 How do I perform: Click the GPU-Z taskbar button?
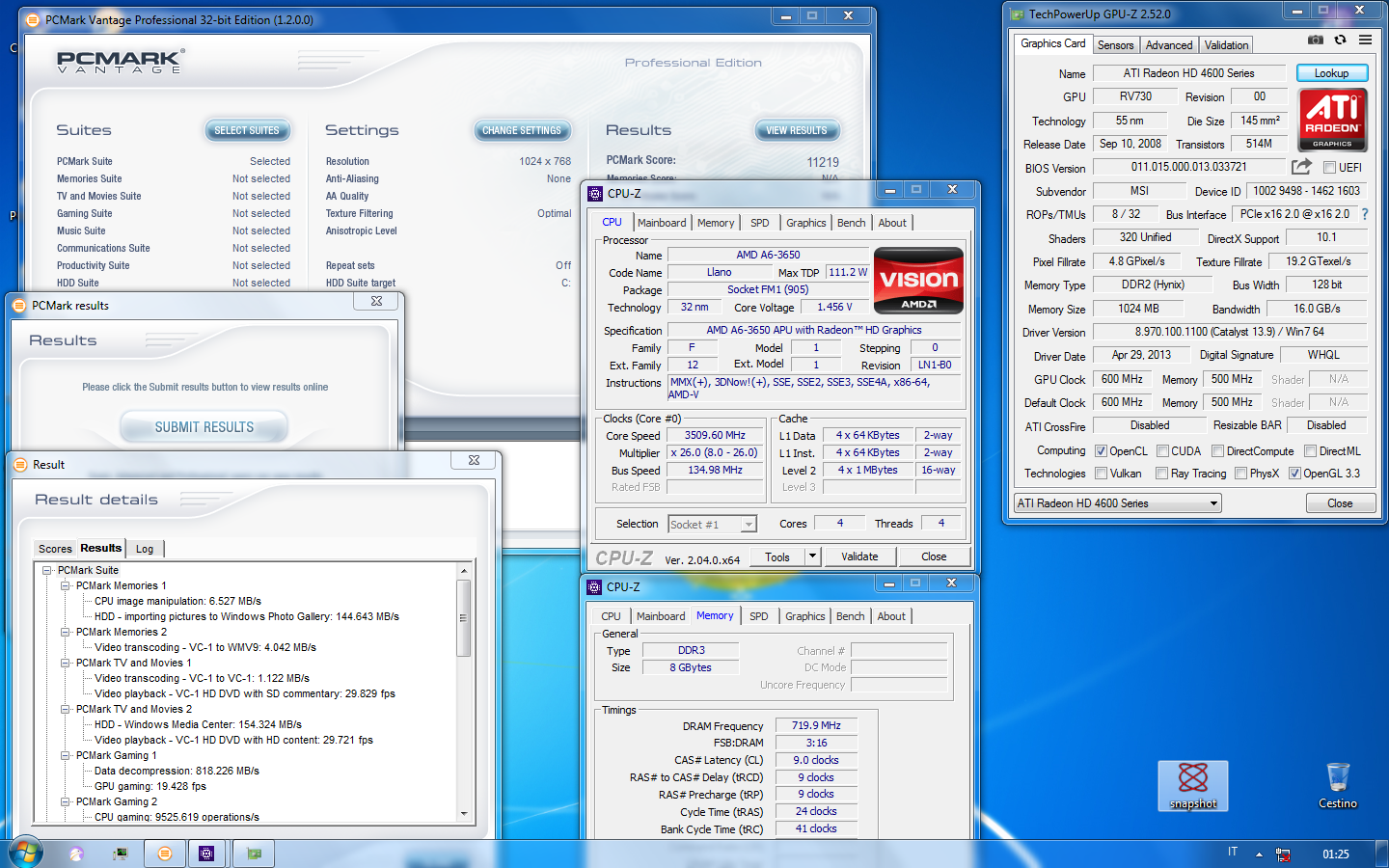[x=254, y=854]
